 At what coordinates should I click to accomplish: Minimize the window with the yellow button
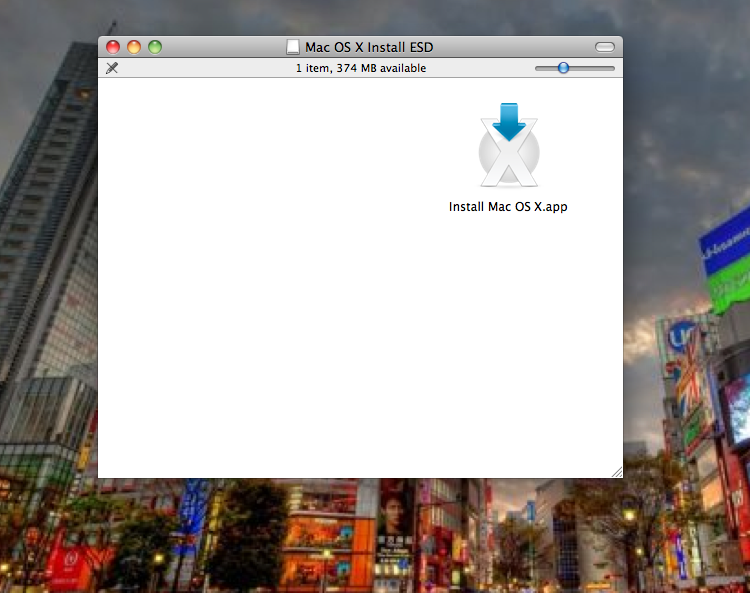point(134,47)
